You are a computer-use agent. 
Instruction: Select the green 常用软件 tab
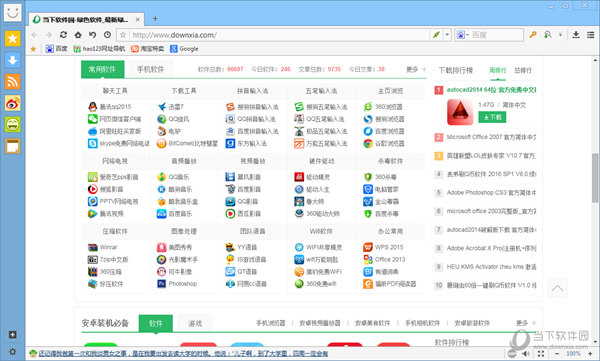pos(102,69)
